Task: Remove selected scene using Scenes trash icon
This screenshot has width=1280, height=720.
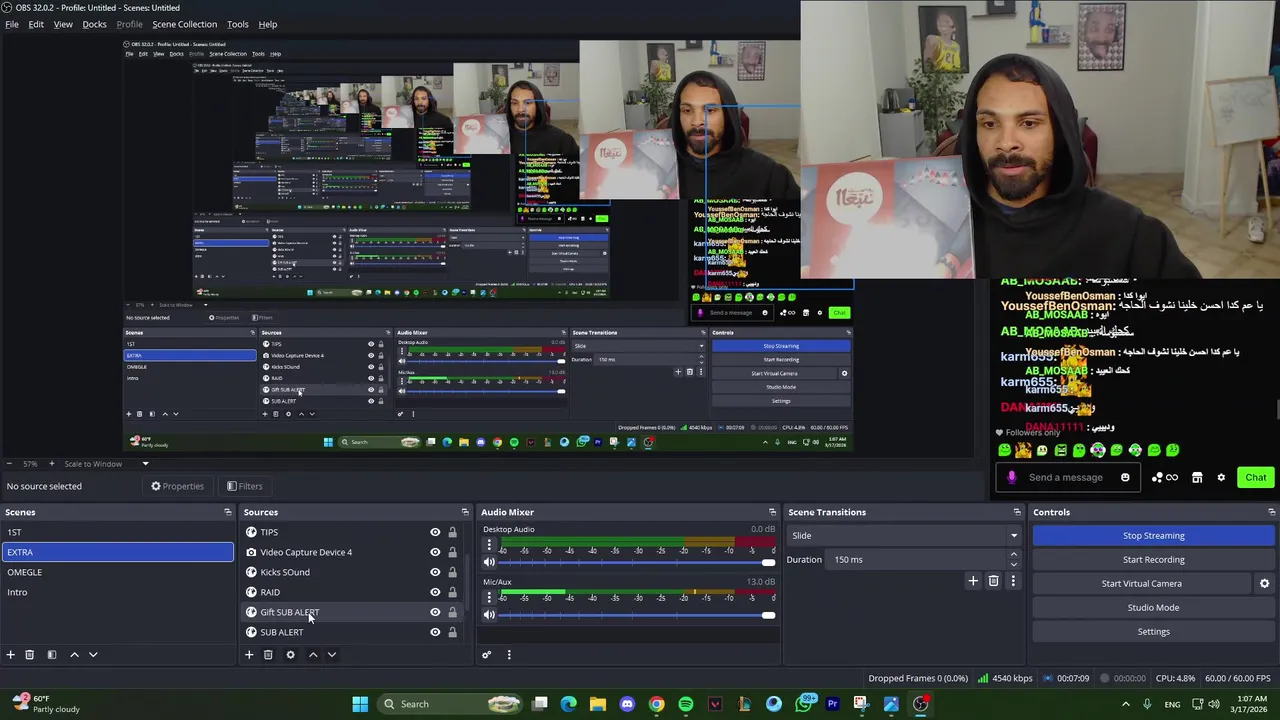Action: [29, 655]
